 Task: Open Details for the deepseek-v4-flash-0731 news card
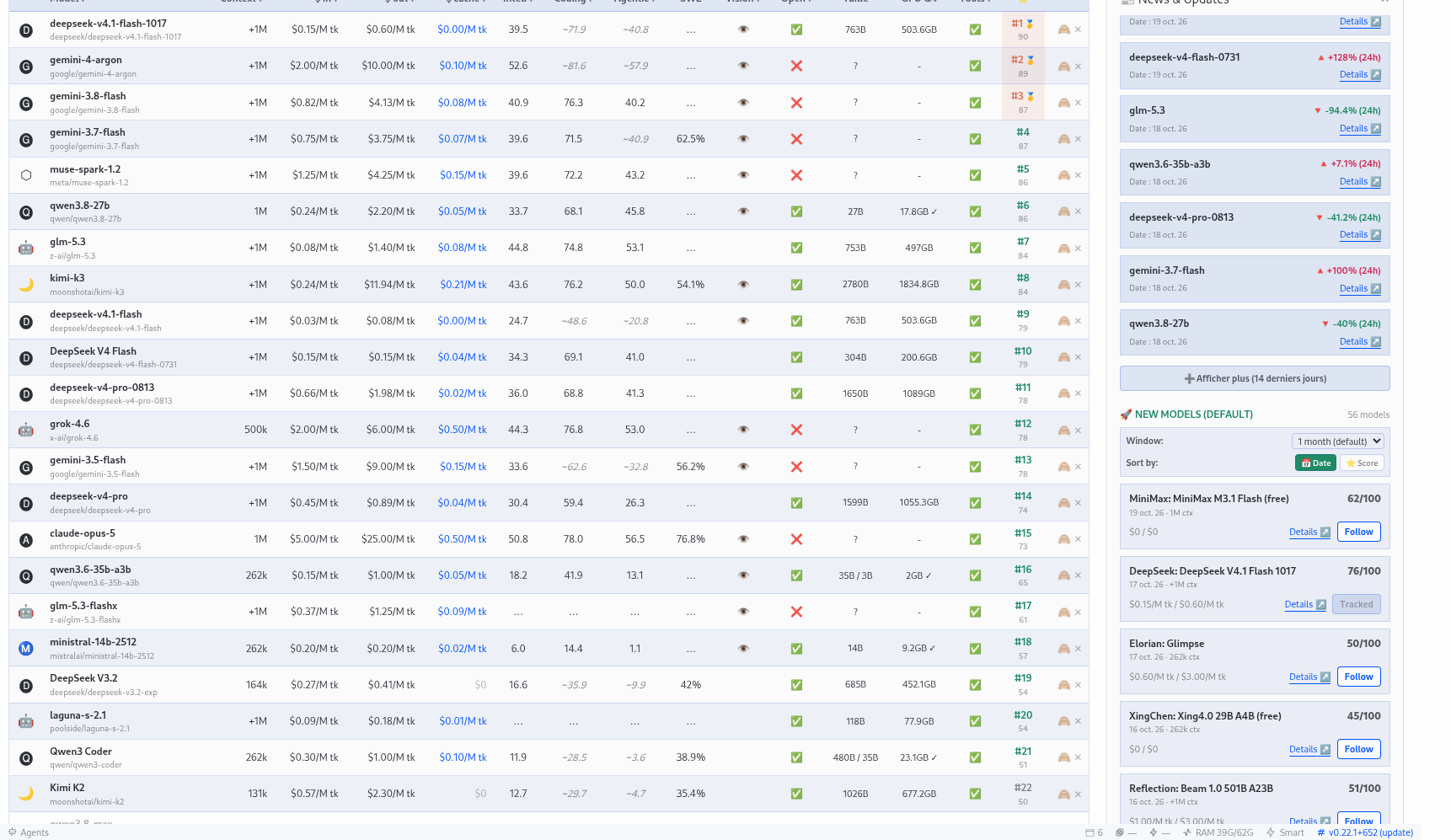pos(1359,75)
